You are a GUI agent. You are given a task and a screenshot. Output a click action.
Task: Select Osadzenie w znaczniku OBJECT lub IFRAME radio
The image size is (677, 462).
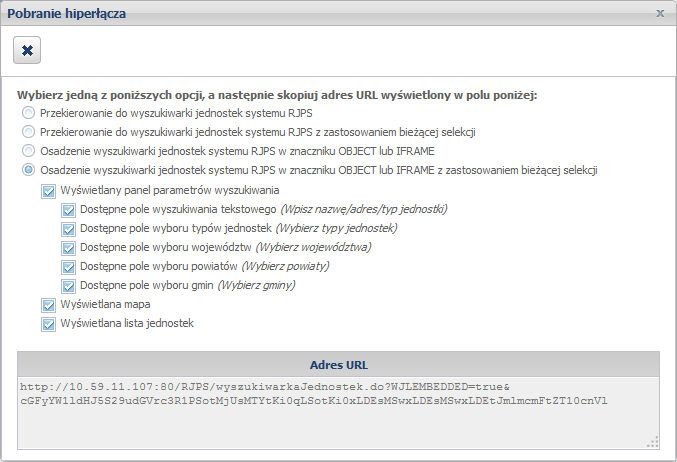tap(28, 151)
